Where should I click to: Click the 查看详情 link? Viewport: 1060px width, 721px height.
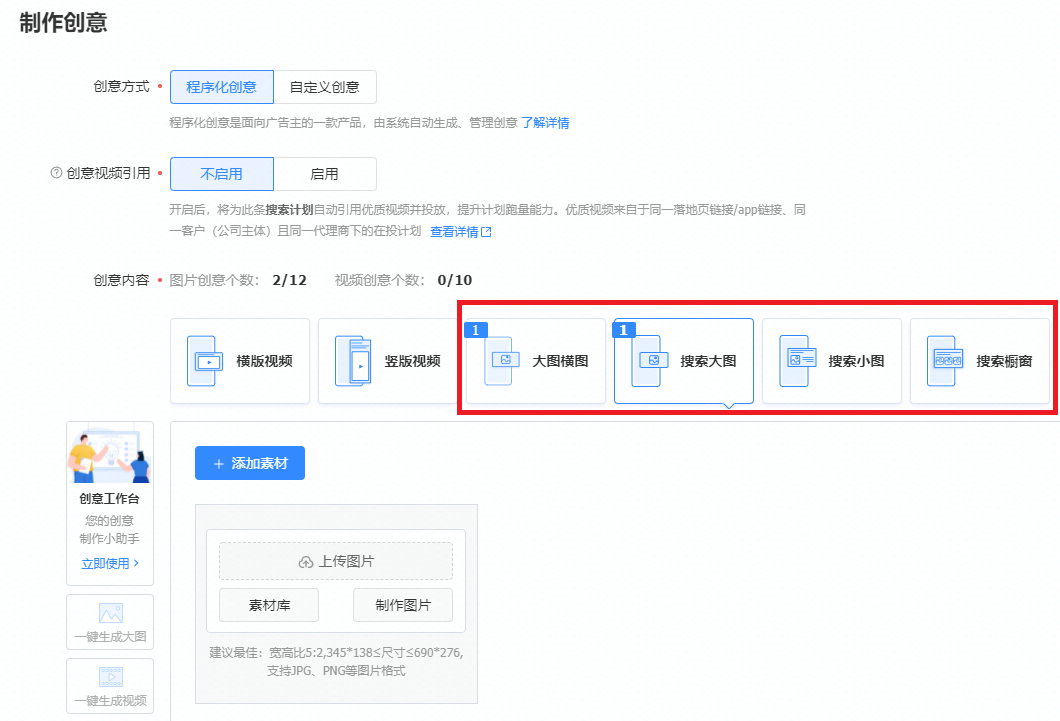[454, 231]
